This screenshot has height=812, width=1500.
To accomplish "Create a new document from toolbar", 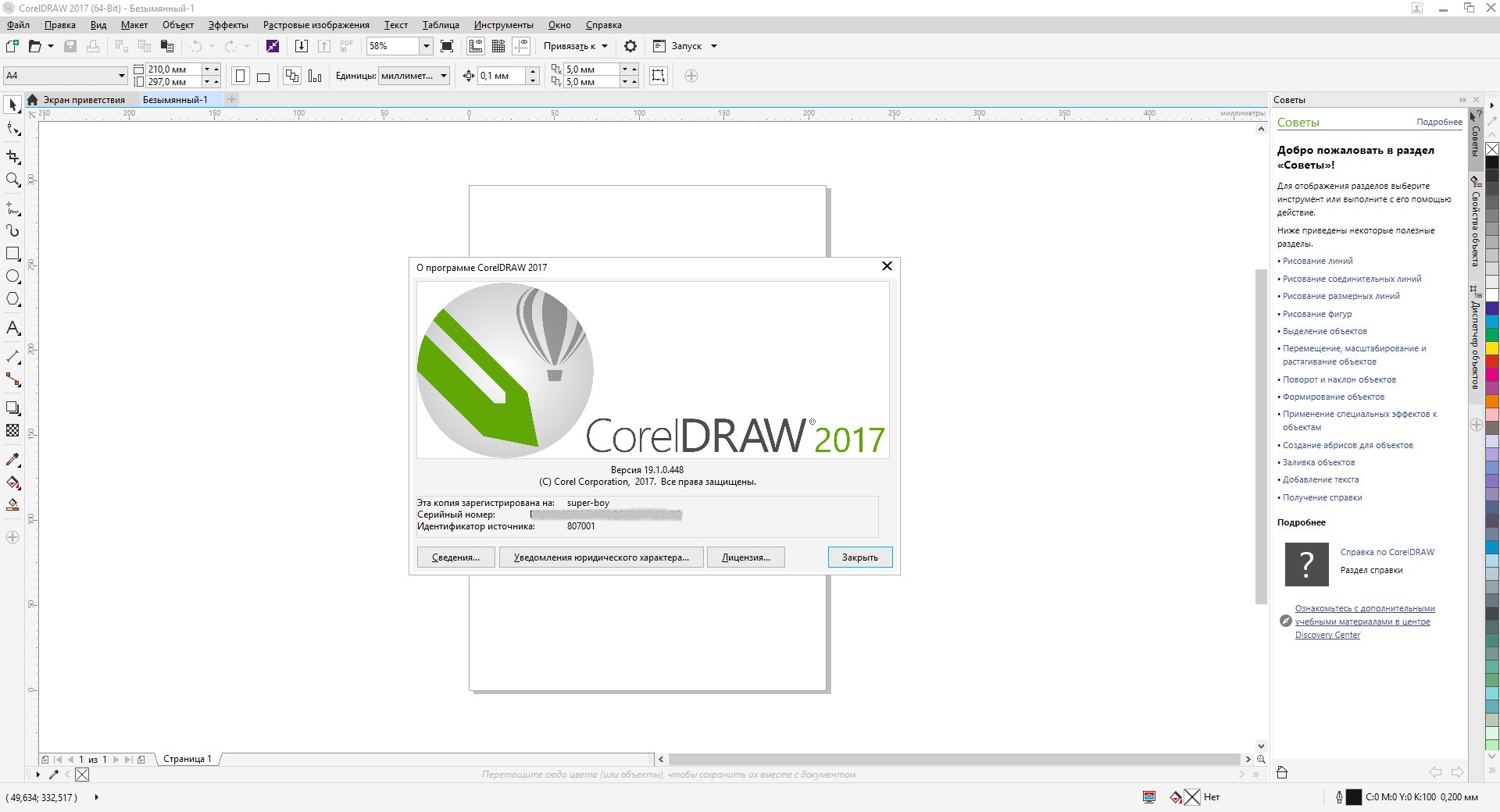I will 12,46.
